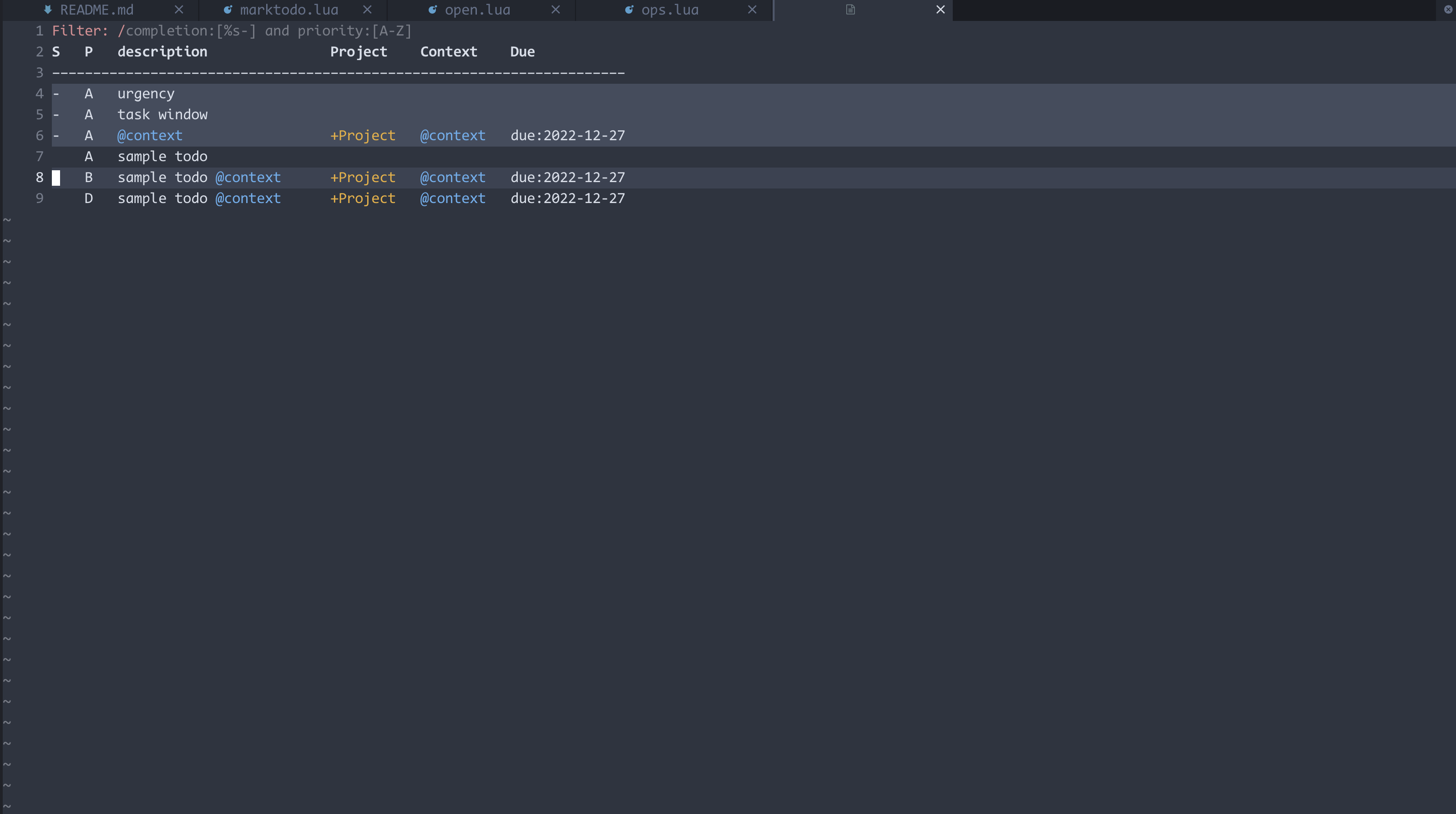Click the status dash of the urgency task
The image size is (1456, 814).
(56, 94)
